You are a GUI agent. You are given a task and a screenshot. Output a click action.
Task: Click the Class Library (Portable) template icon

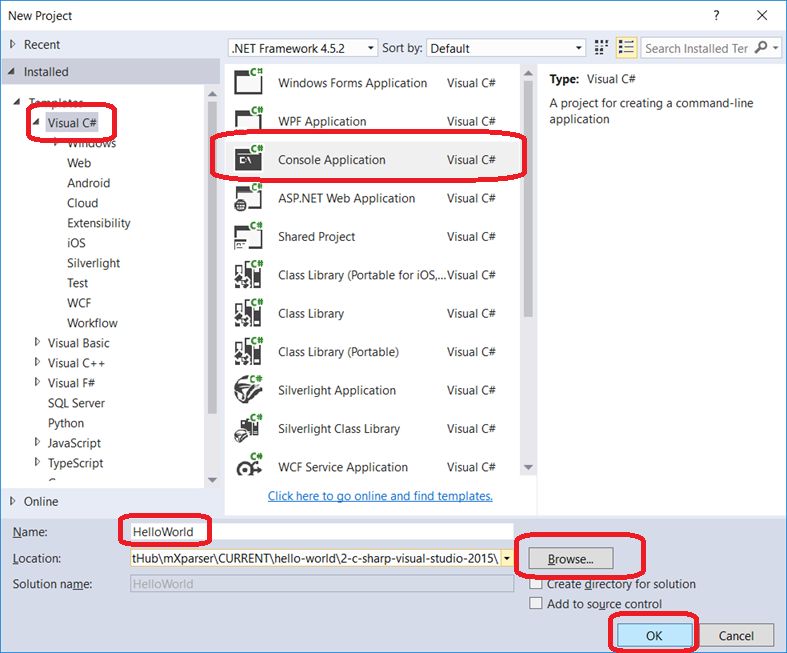coord(248,351)
